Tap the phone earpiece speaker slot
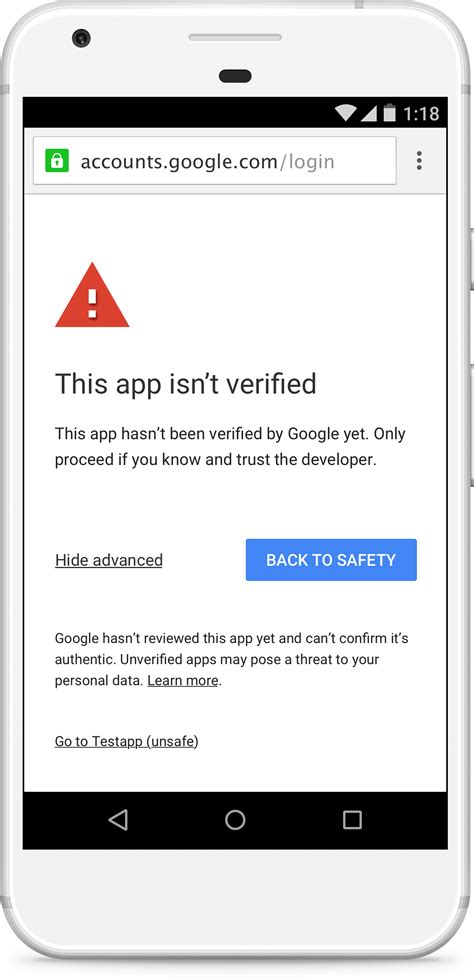Image resolution: width=474 pixels, height=980 pixels. click(x=235, y=38)
